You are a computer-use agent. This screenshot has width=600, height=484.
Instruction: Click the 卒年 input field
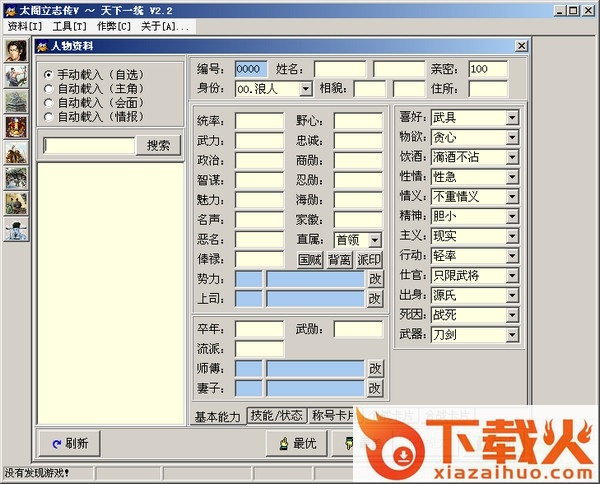click(259, 329)
